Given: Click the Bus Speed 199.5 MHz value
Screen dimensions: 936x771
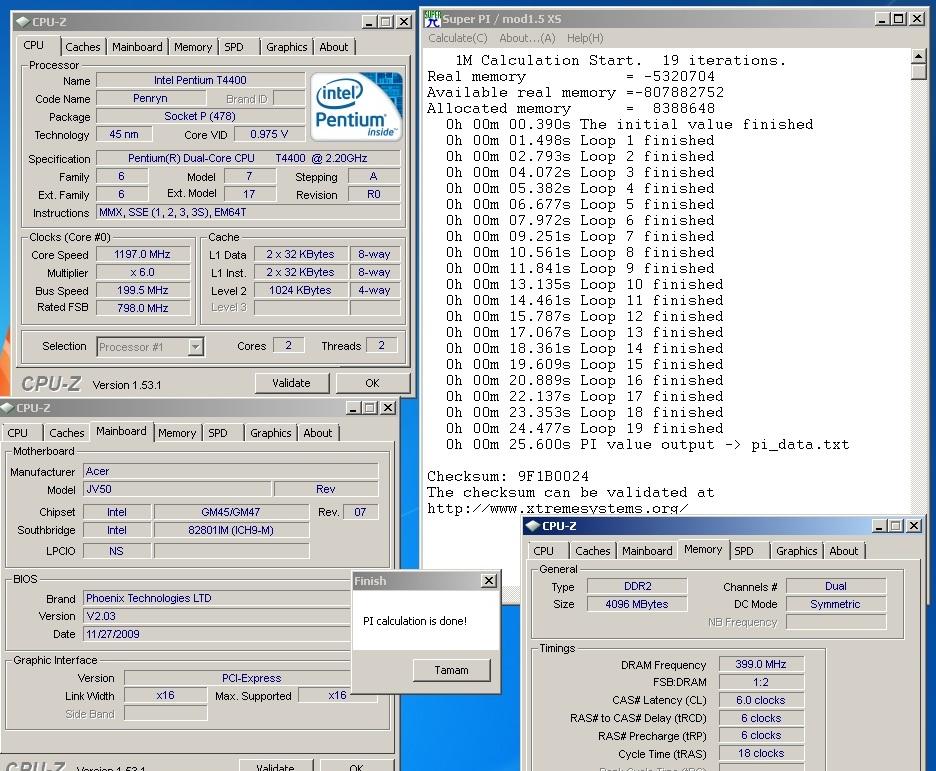Looking at the screenshot, I should [143, 291].
